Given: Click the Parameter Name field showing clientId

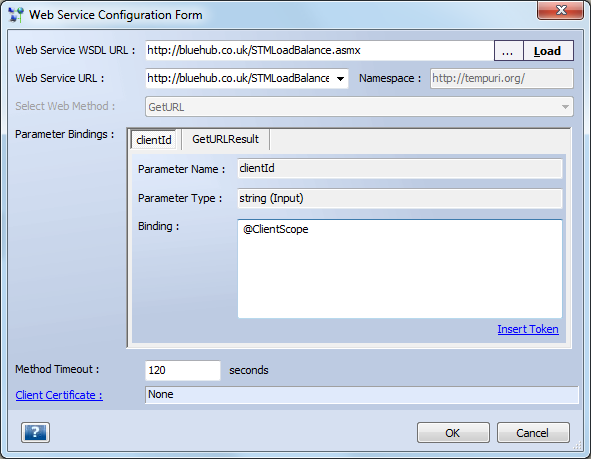Looking at the screenshot, I should (400, 168).
